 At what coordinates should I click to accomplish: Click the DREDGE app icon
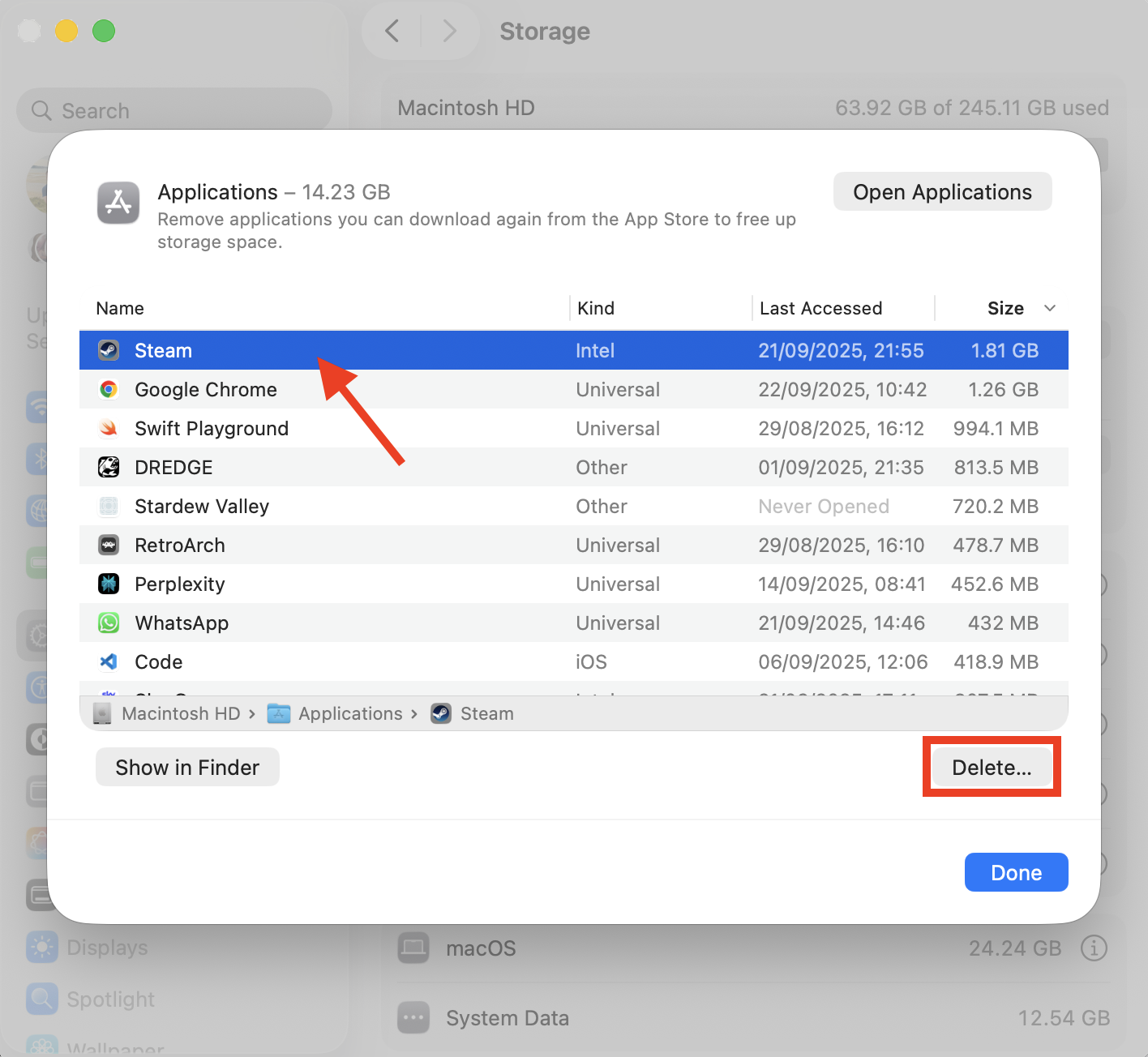point(109,467)
